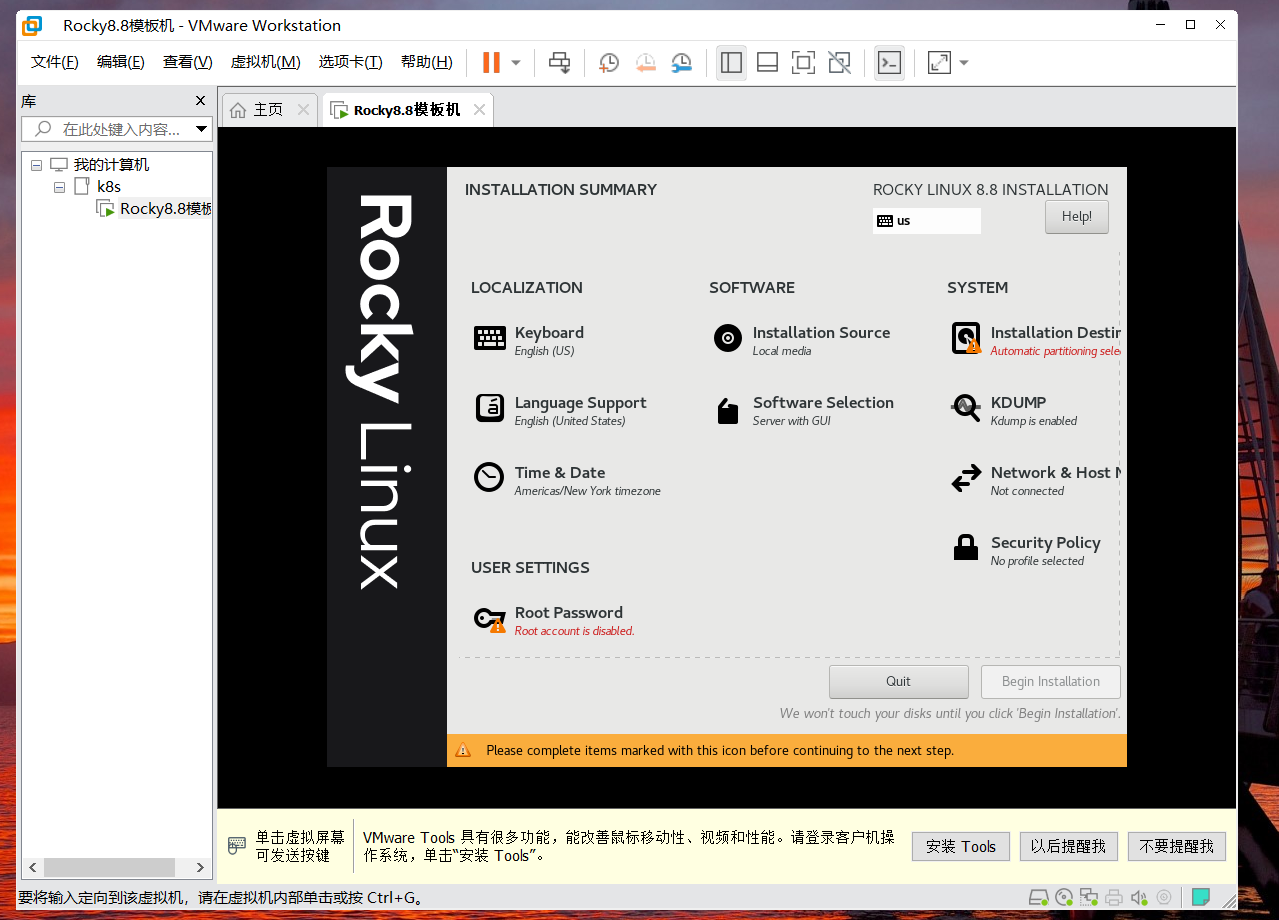Close the 主页 tab
The image size is (1279, 920).
[x=303, y=110]
